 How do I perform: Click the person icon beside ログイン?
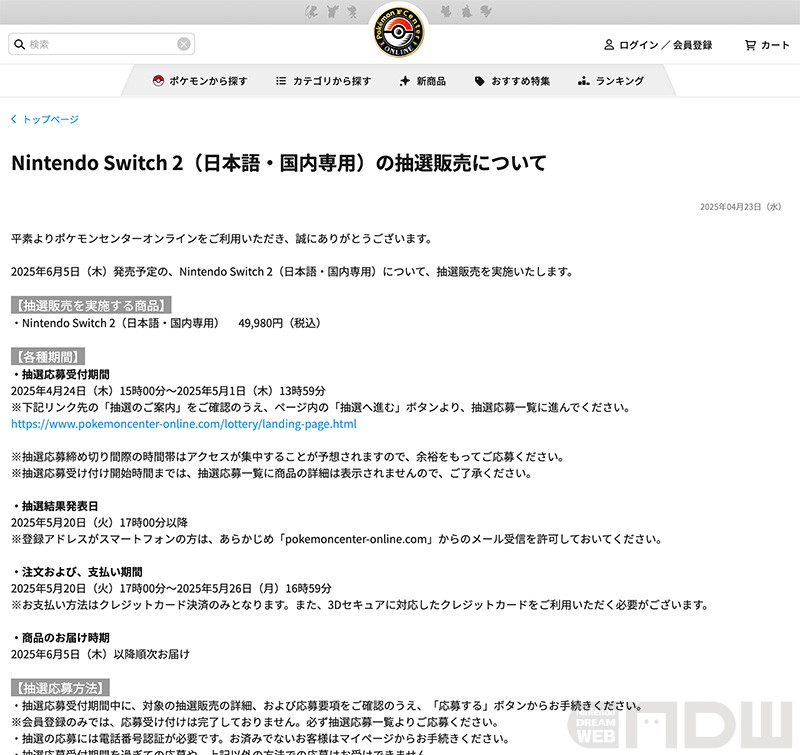608,45
